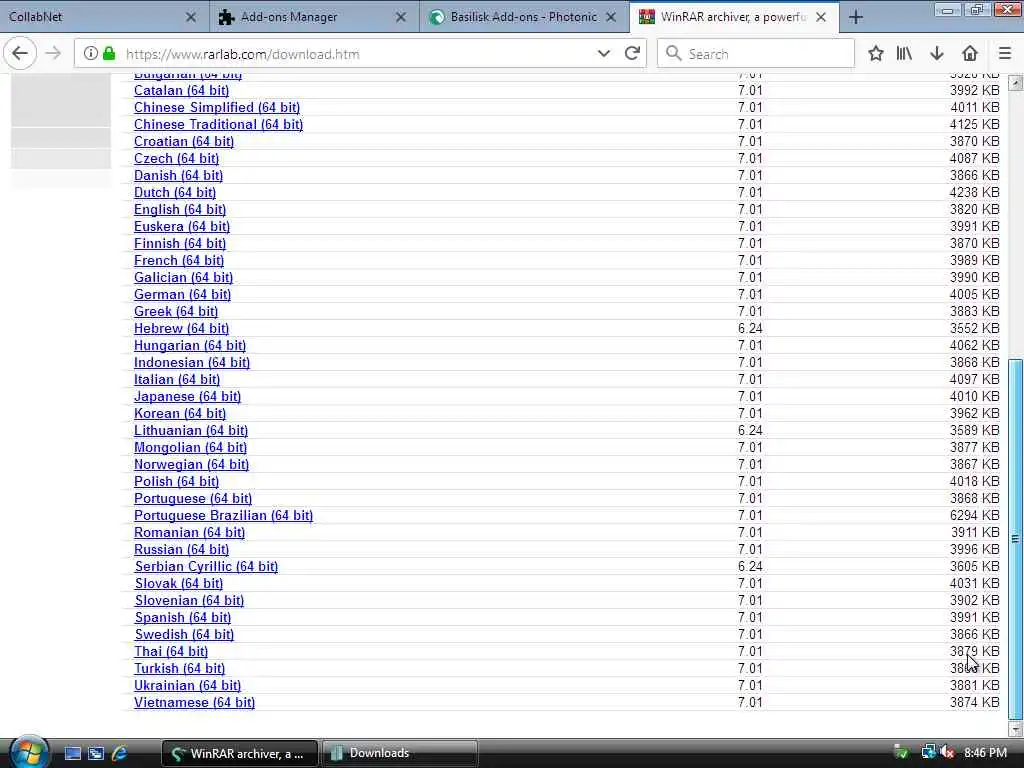Close the Add-ons Manager tab
The width and height of the screenshot is (1024, 768).
[401, 17]
